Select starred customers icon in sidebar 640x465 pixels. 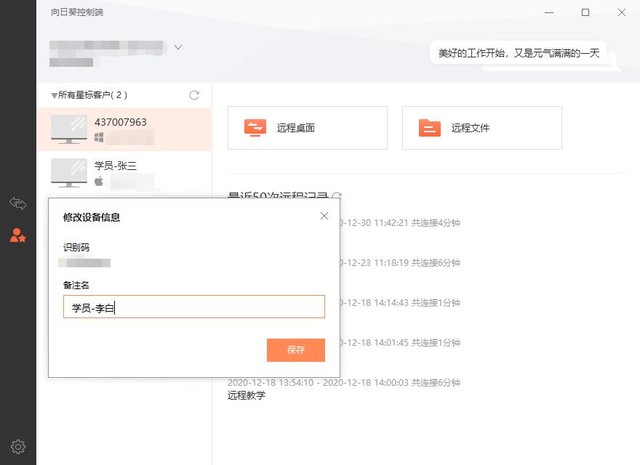point(18,236)
